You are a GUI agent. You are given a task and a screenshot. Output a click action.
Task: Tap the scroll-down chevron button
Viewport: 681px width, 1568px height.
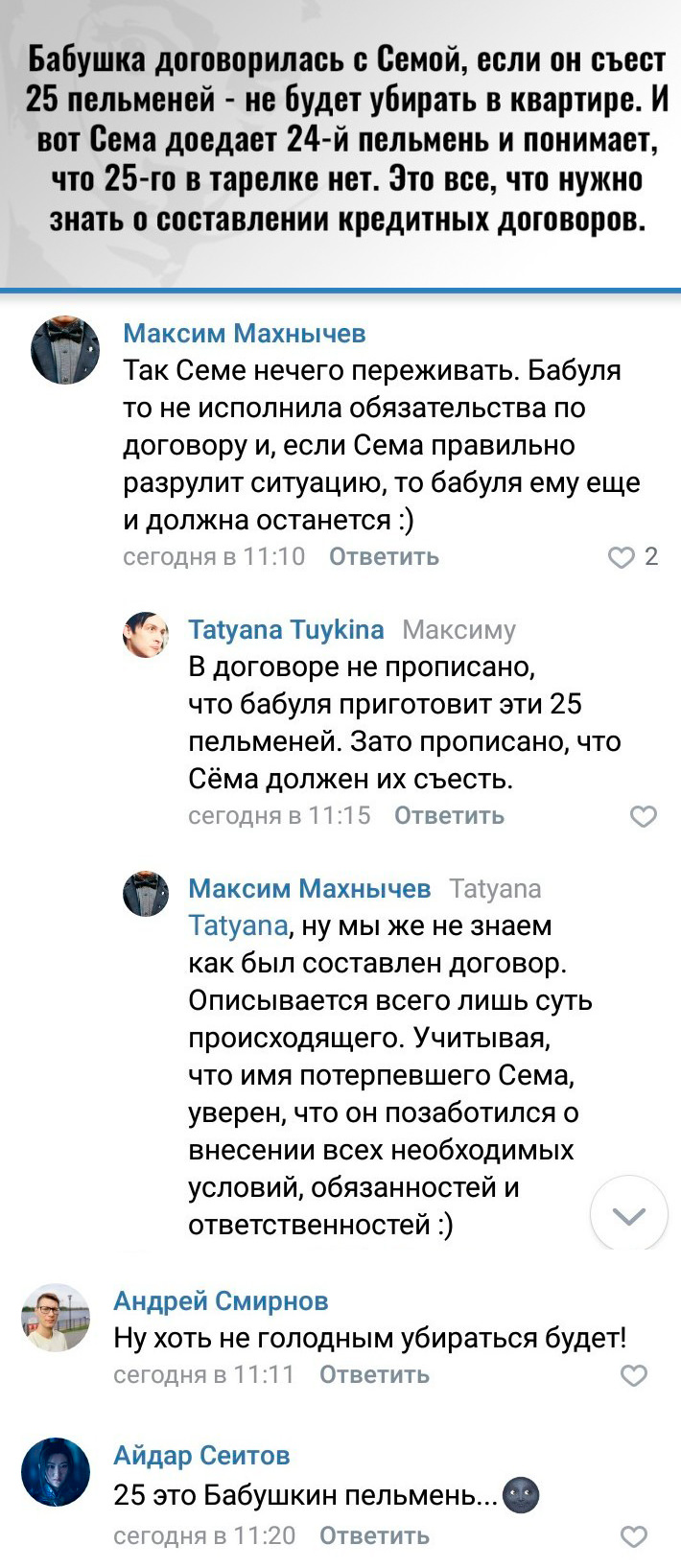click(x=628, y=1215)
